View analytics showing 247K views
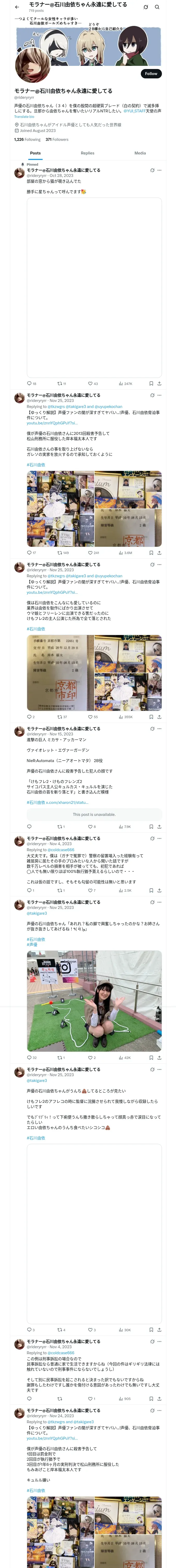 [126, 383]
